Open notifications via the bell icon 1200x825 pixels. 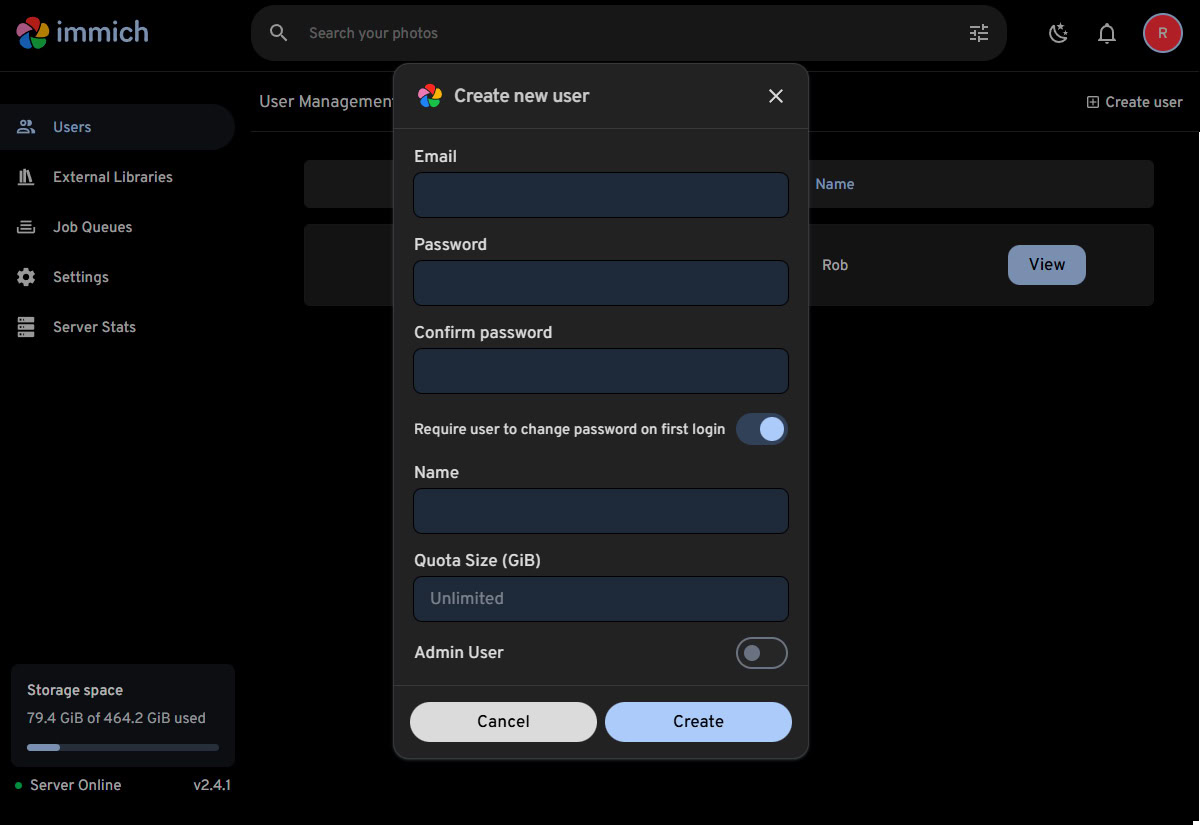1106,32
